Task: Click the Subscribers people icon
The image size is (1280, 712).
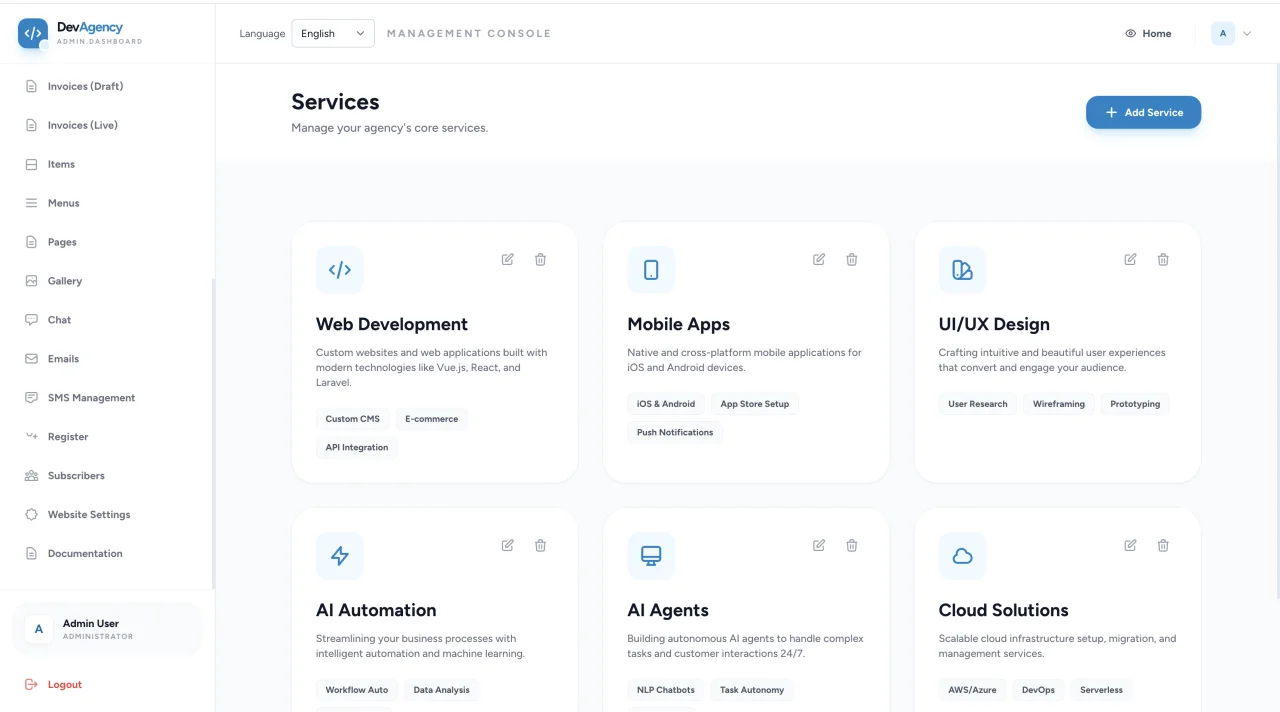Action: (x=31, y=476)
